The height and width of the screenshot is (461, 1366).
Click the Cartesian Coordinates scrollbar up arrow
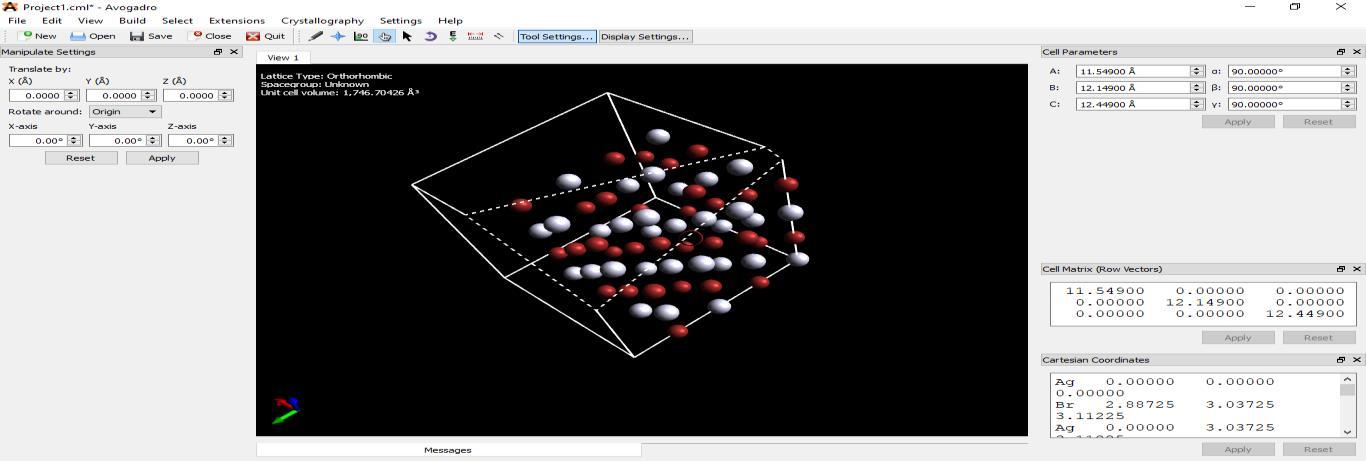[1348, 379]
